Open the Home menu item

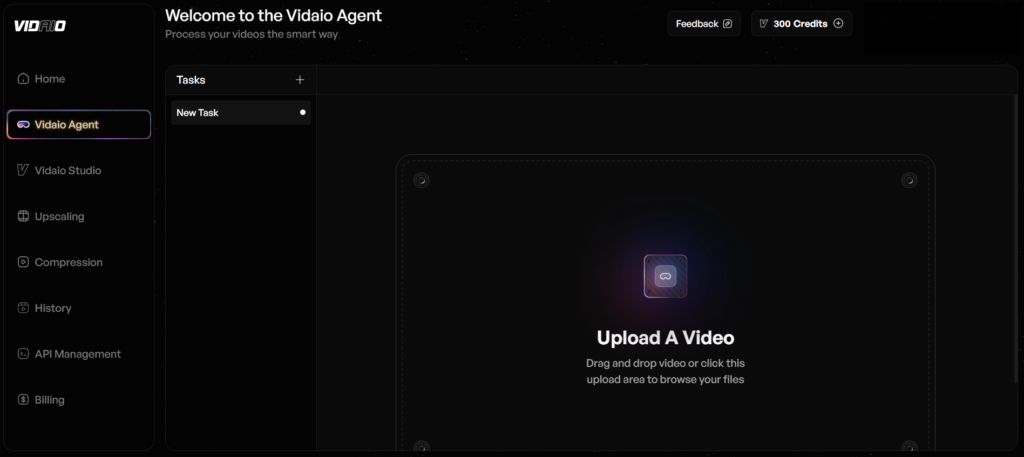click(78, 78)
